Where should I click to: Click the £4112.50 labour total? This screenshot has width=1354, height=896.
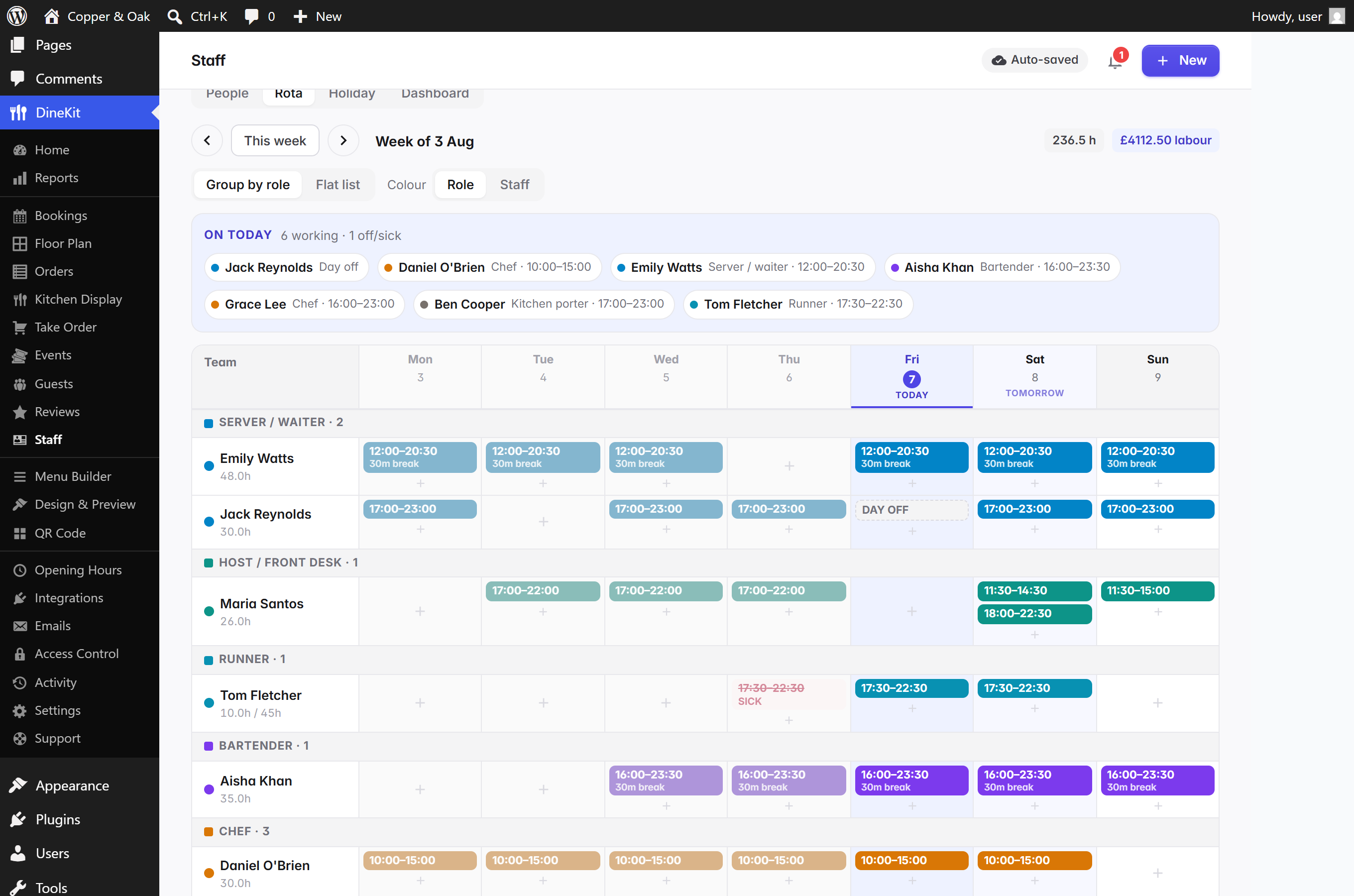coord(1165,140)
